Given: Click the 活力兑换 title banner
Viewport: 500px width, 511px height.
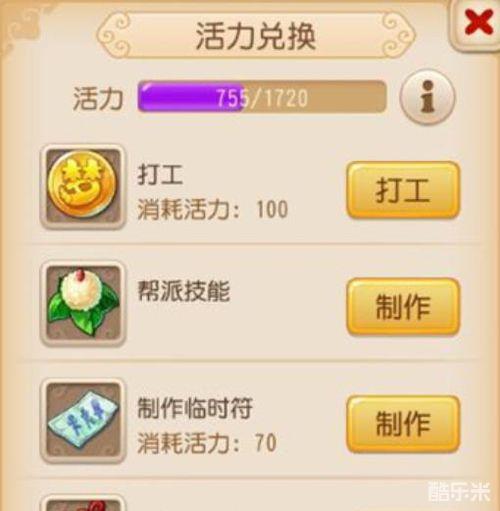Looking at the screenshot, I should pyautogui.click(x=256, y=36).
